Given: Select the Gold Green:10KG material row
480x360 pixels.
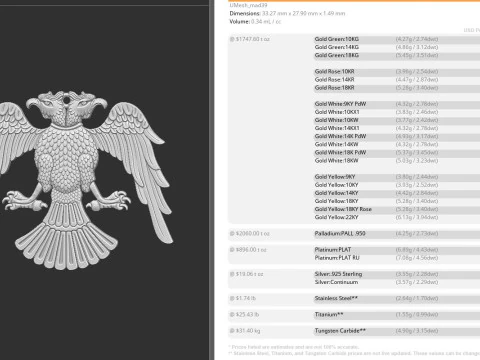Looking at the screenshot, I should pyautogui.click(x=397, y=39).
